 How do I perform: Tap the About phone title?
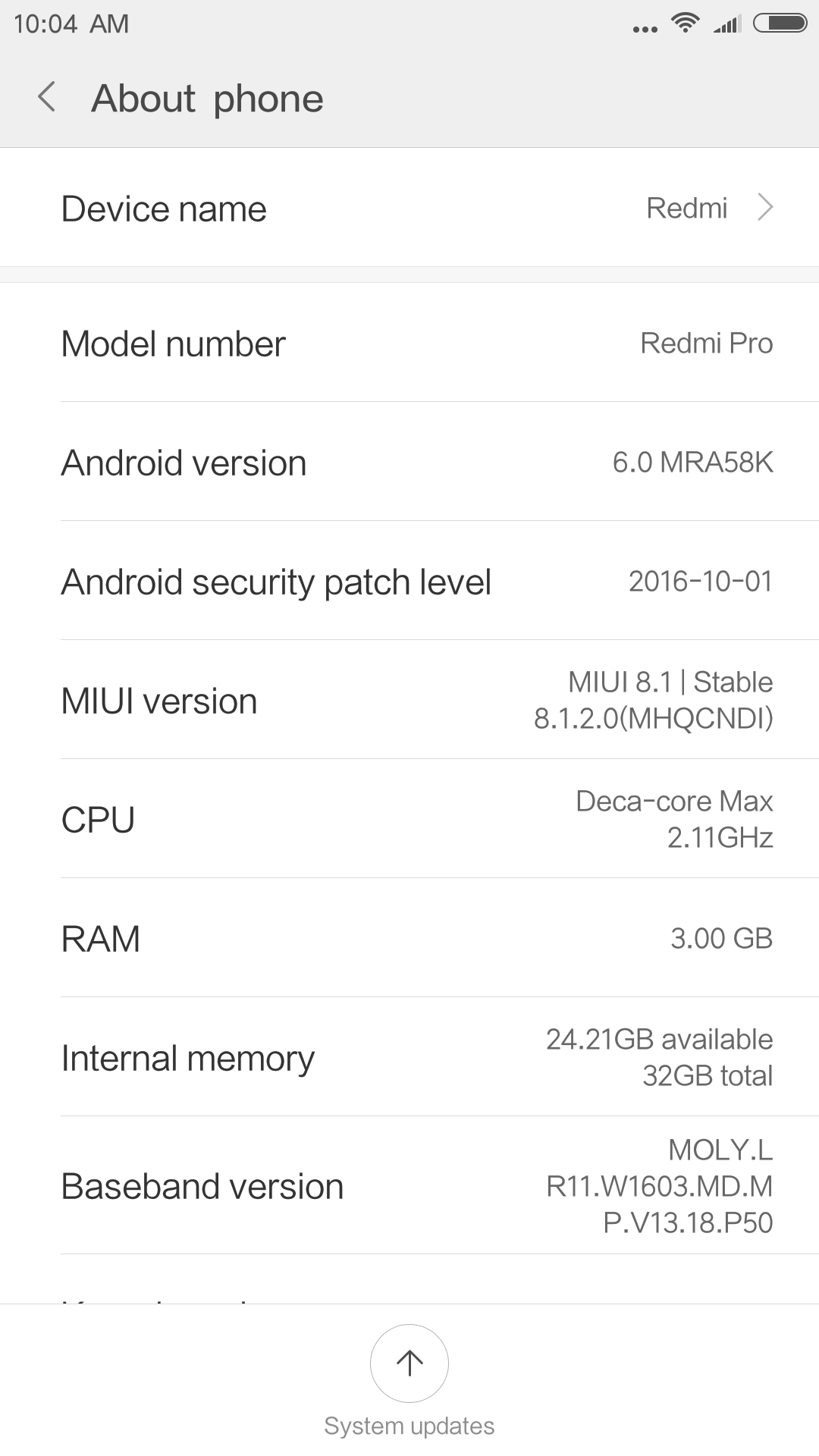click(x=207, y=99)
